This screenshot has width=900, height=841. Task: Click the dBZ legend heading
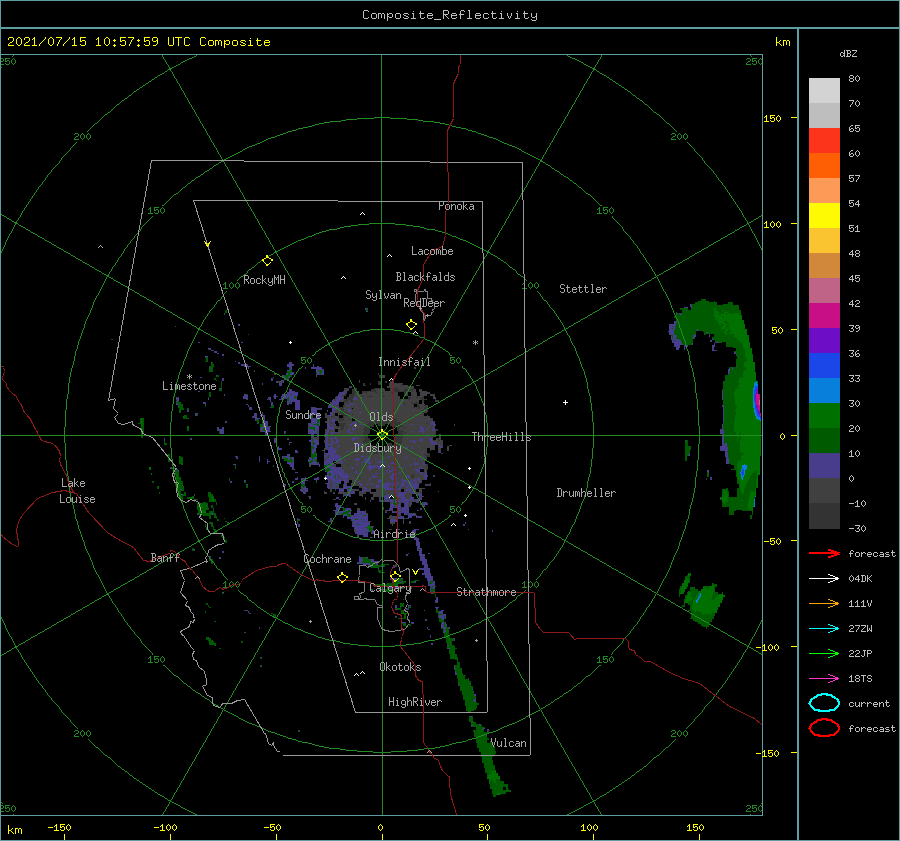pos(848,53)
